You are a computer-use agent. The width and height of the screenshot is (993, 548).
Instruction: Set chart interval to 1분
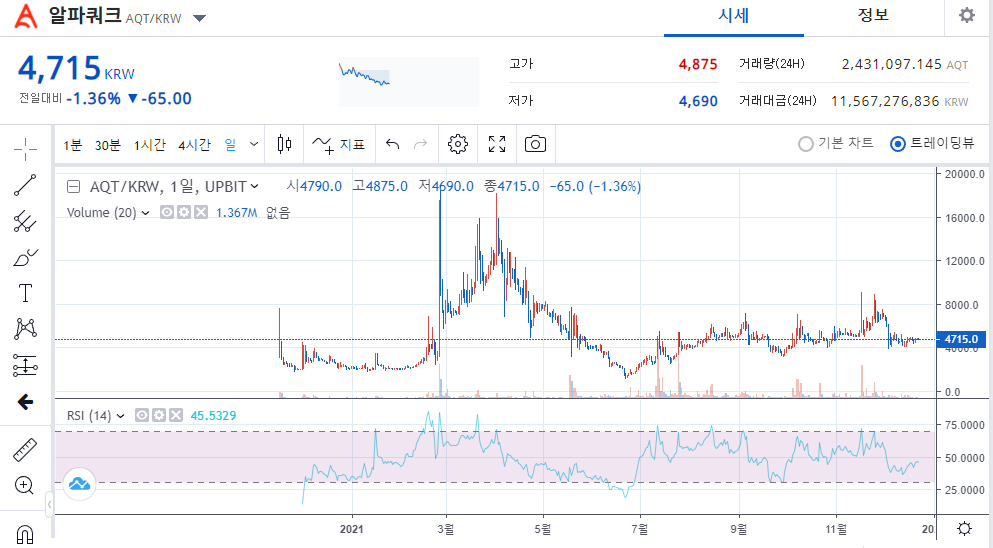tap(73, 145)
